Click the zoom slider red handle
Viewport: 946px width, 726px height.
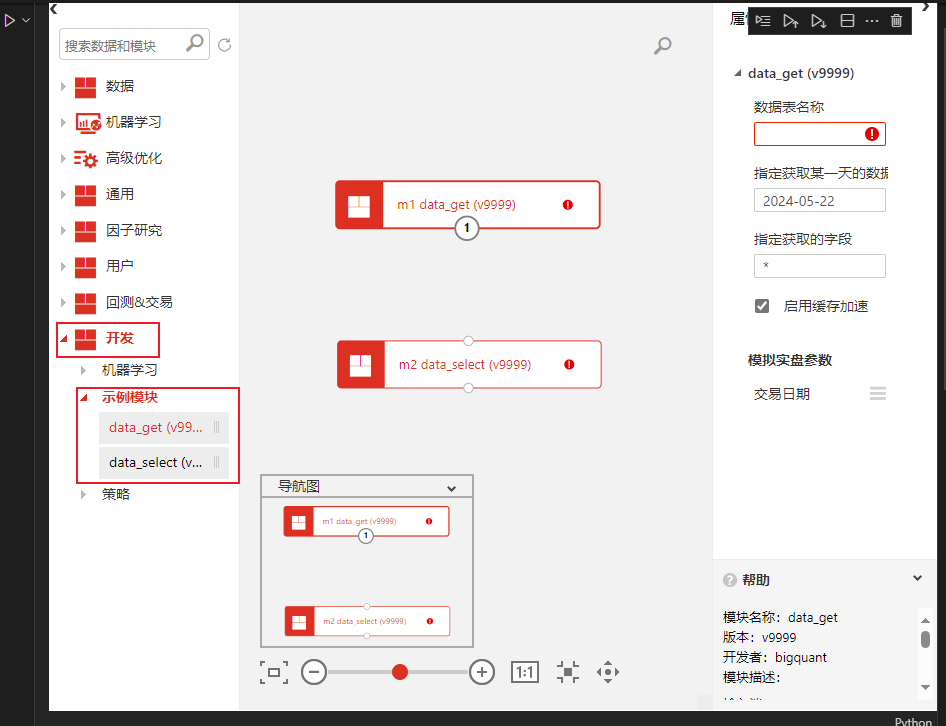coord(400,672)
